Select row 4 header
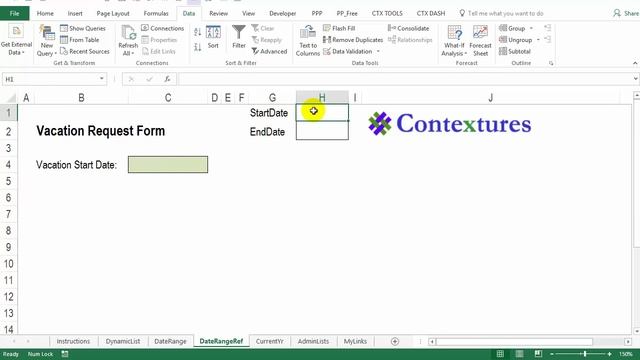 click(x=9, y=164)
